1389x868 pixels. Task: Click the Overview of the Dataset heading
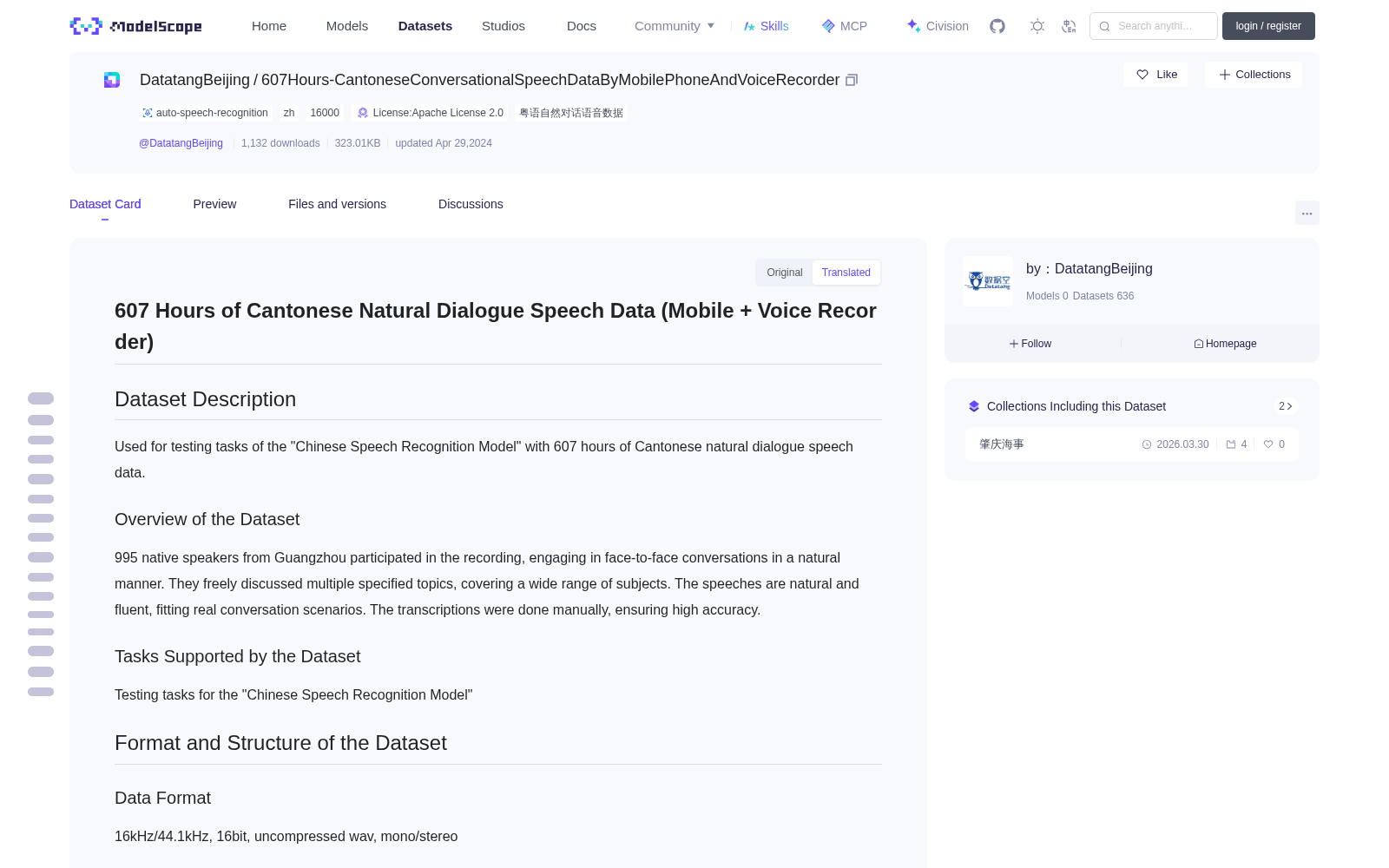coord(207,519)
